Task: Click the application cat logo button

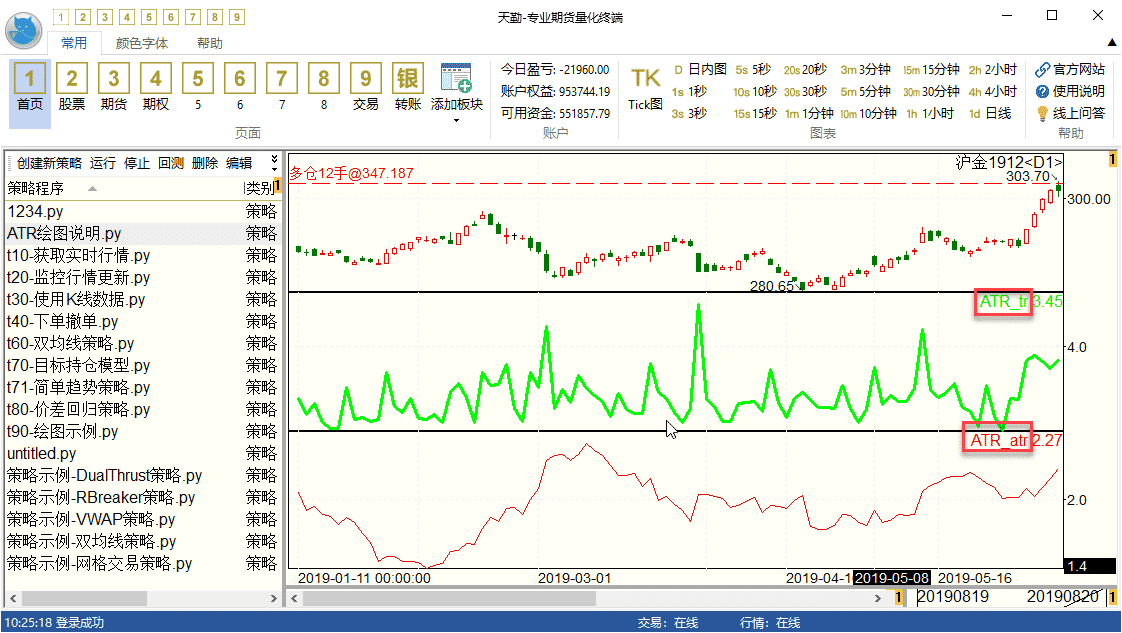Action: point(24,28)
